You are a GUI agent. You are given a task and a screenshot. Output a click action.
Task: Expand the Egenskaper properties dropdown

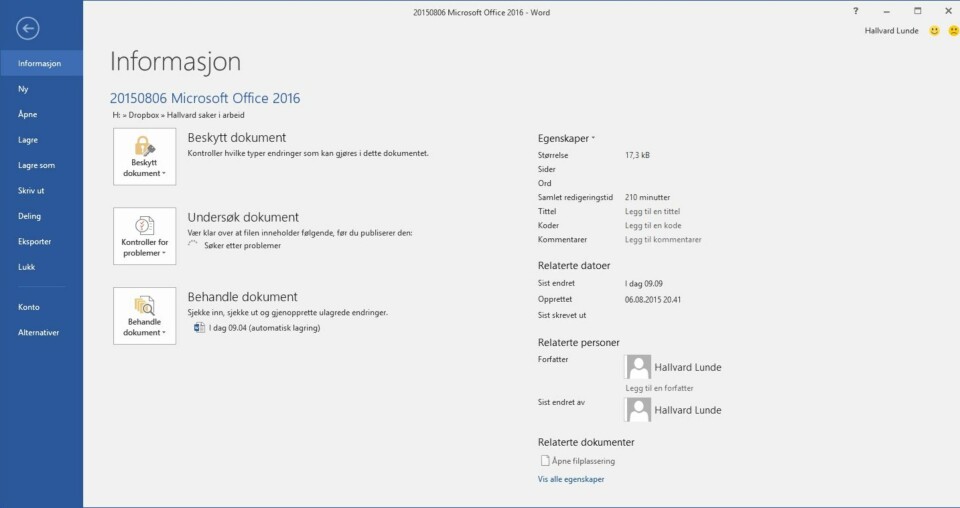click(566, 138)
